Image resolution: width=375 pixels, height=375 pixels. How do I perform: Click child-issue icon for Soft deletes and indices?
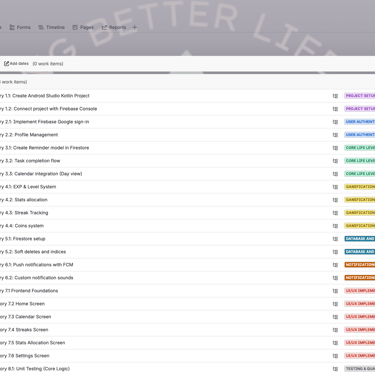[335, 252]
